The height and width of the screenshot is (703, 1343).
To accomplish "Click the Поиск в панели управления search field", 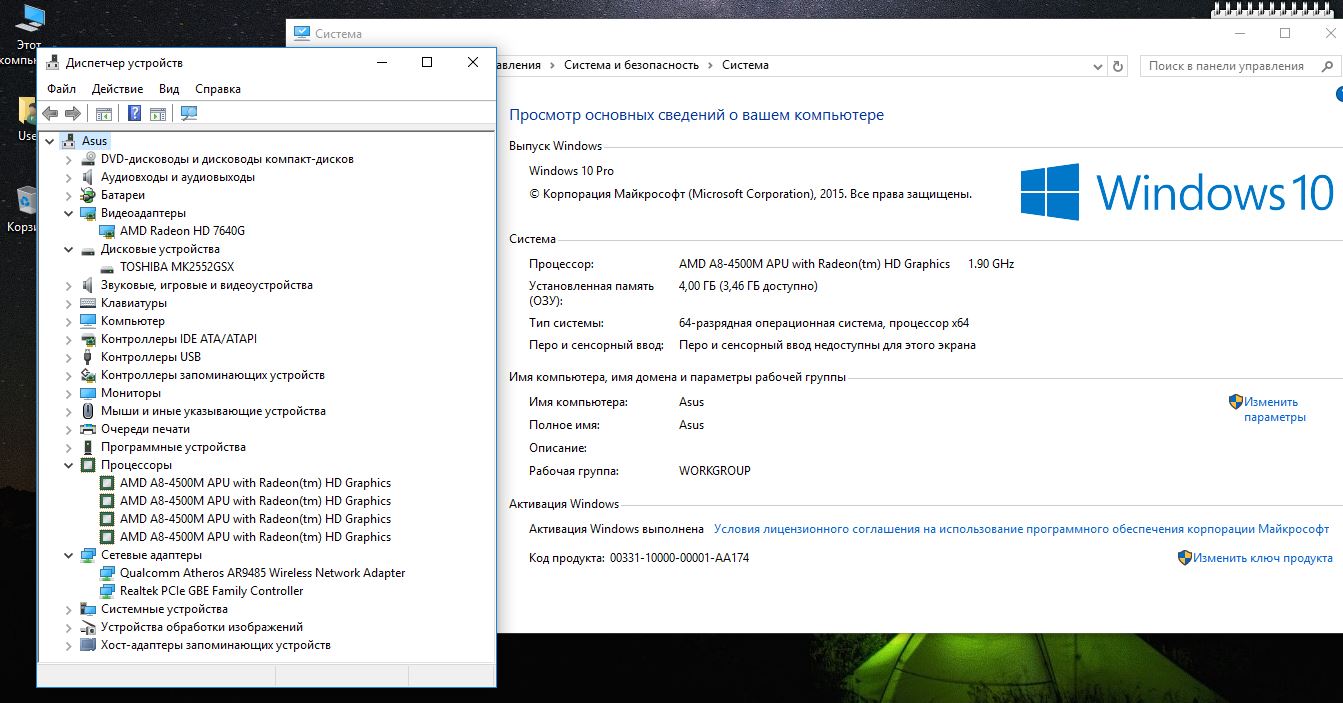I will 1239,65.
